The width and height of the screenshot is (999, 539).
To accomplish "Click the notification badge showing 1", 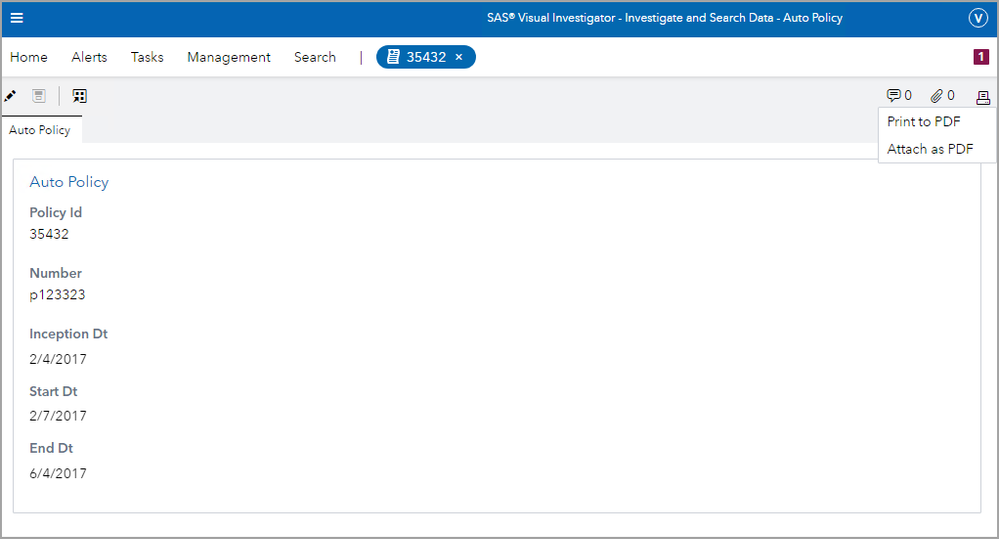I will click(x=981, y=57).
